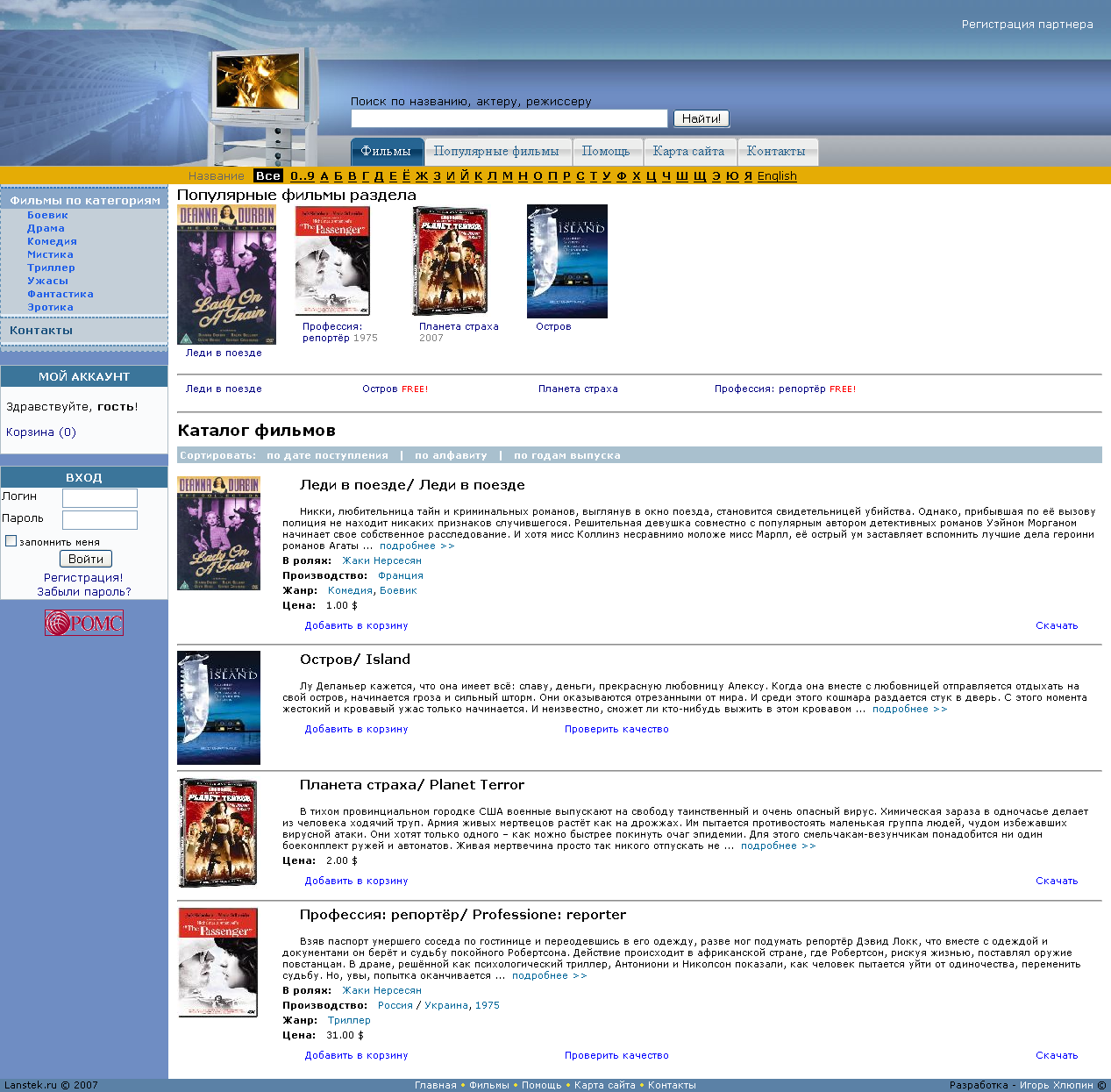Click the РОМС logo banner
1111x1092 pixels.
[x=84, y=623]
